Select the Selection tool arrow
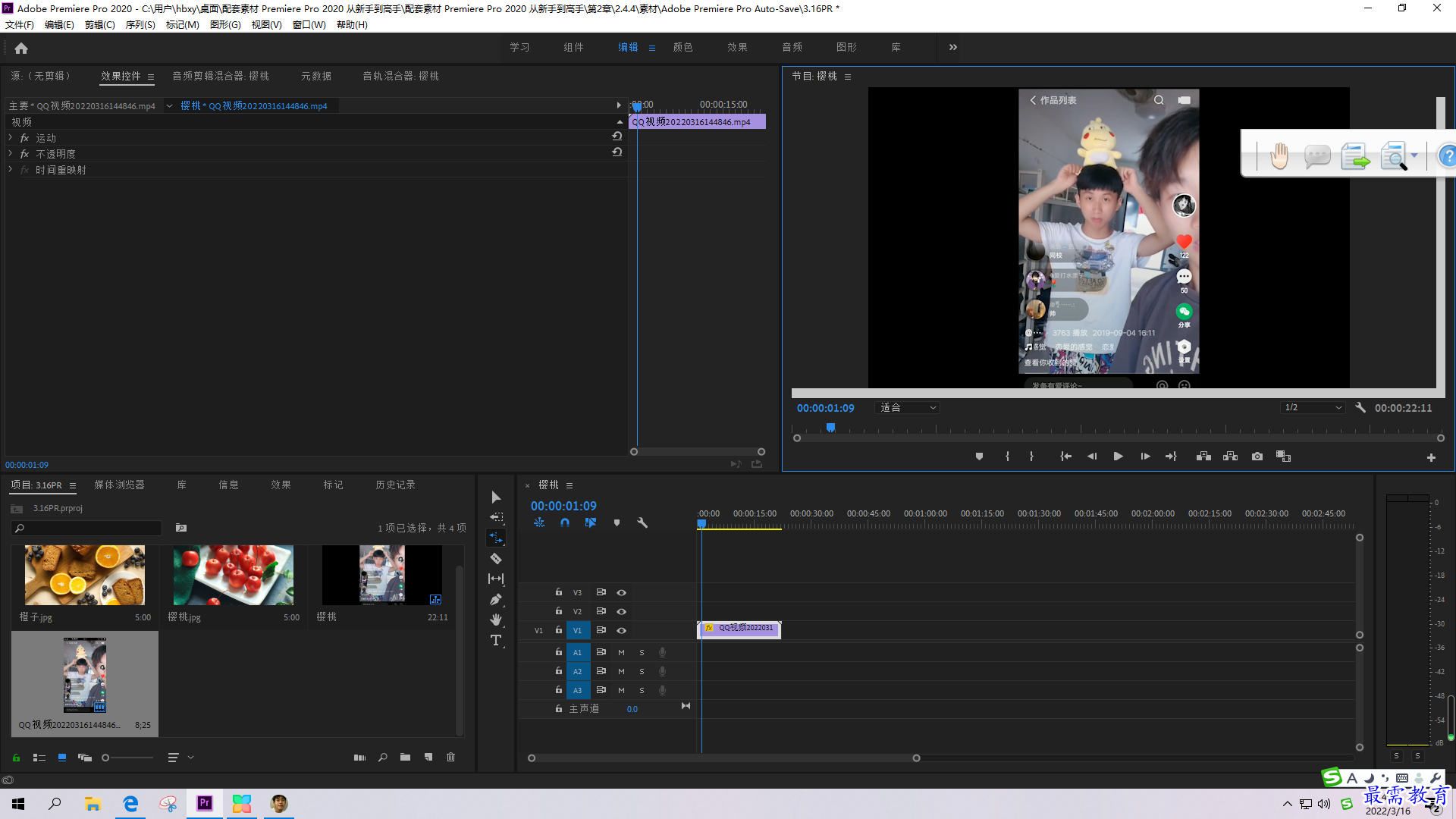This screenshot has height=819, width=1456. (x=496, y=497)
